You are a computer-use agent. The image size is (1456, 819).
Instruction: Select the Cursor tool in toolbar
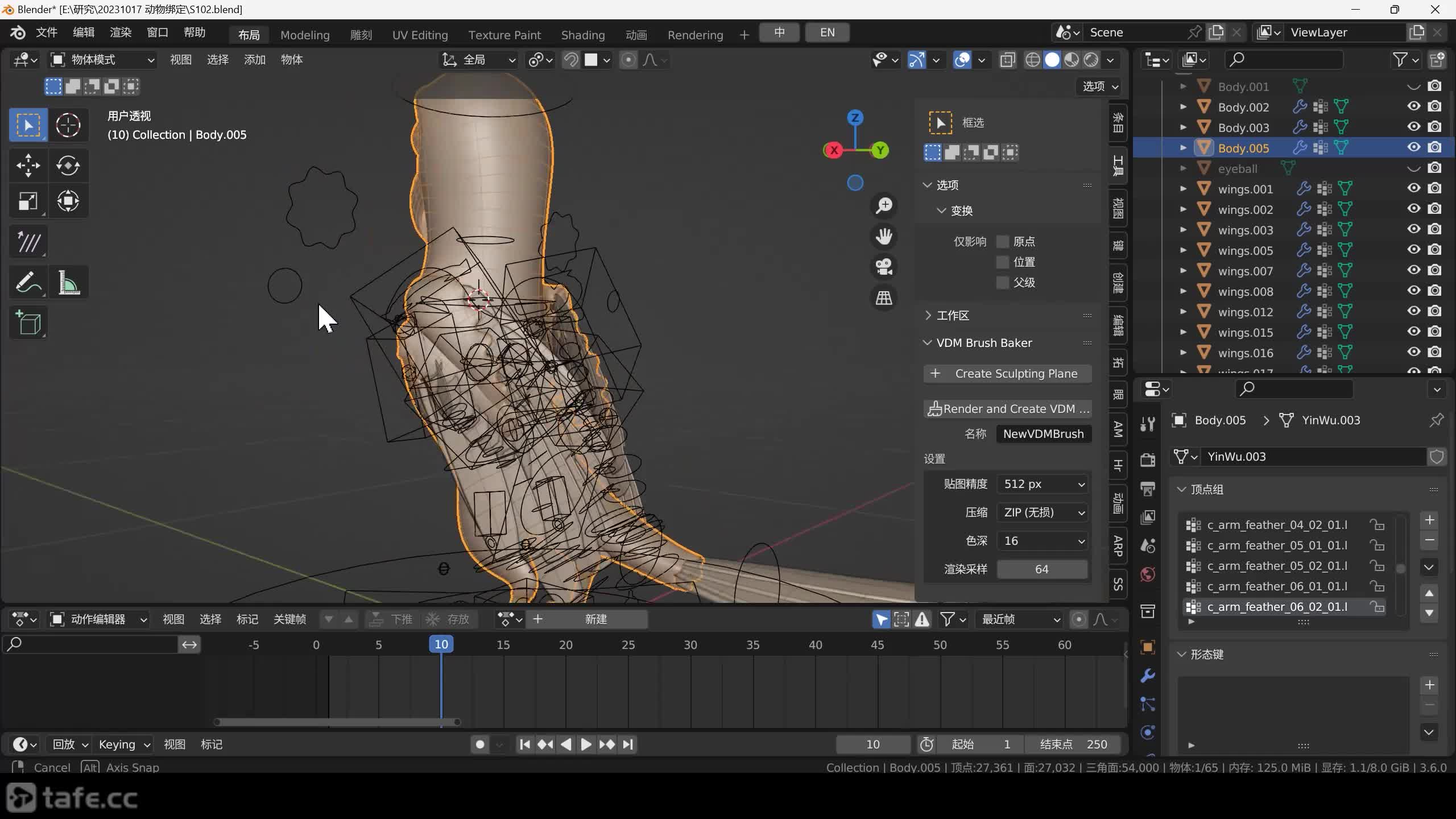(x=68, y=125)
